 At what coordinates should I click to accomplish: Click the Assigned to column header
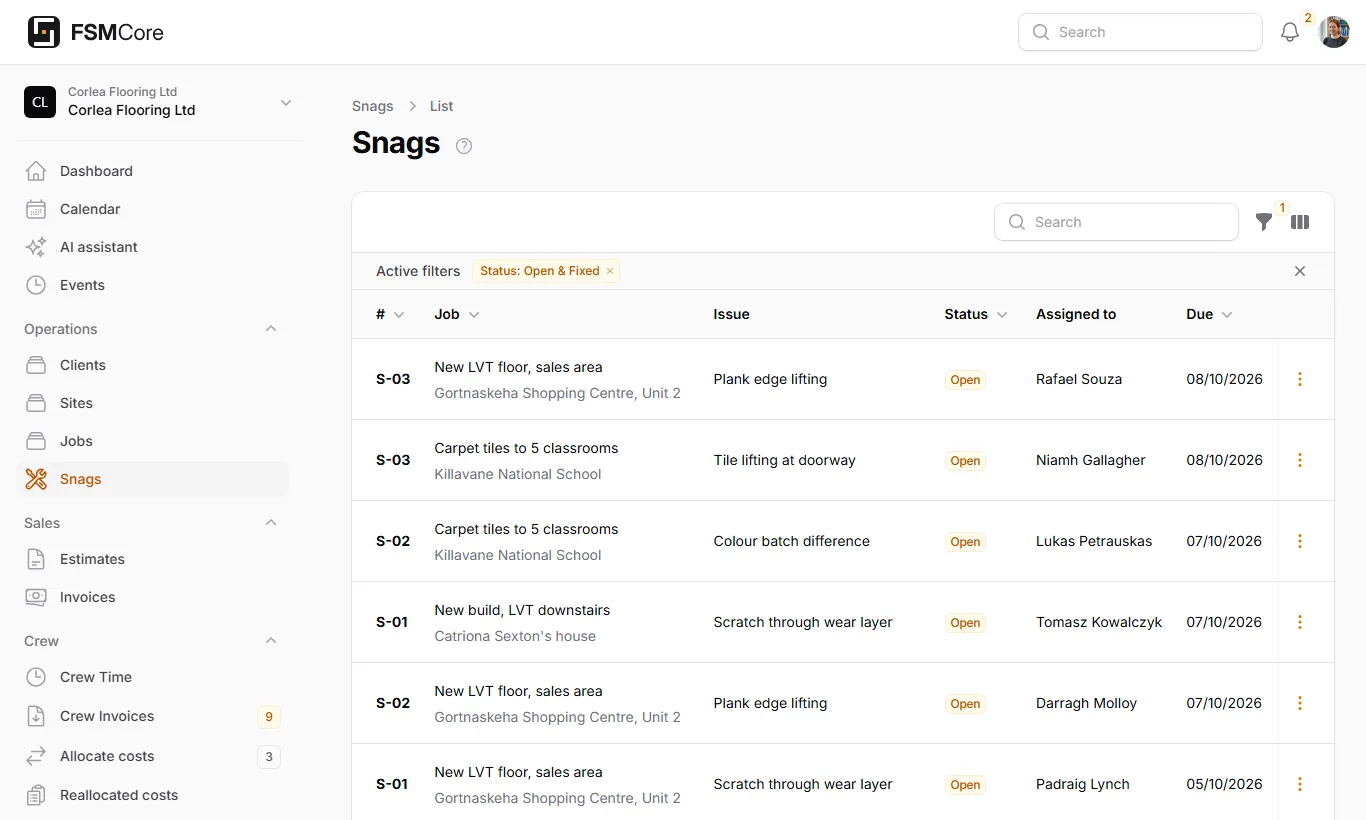click(x=1076, y=314)
